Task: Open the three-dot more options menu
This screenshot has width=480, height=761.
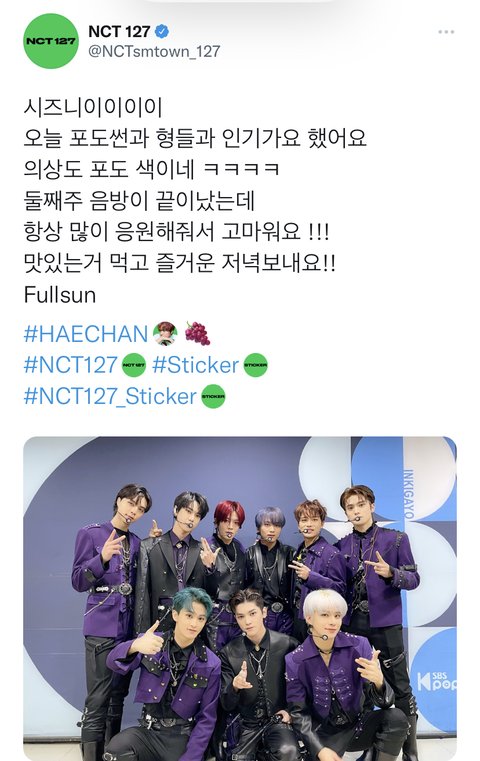Action: (x=446, y=32)
